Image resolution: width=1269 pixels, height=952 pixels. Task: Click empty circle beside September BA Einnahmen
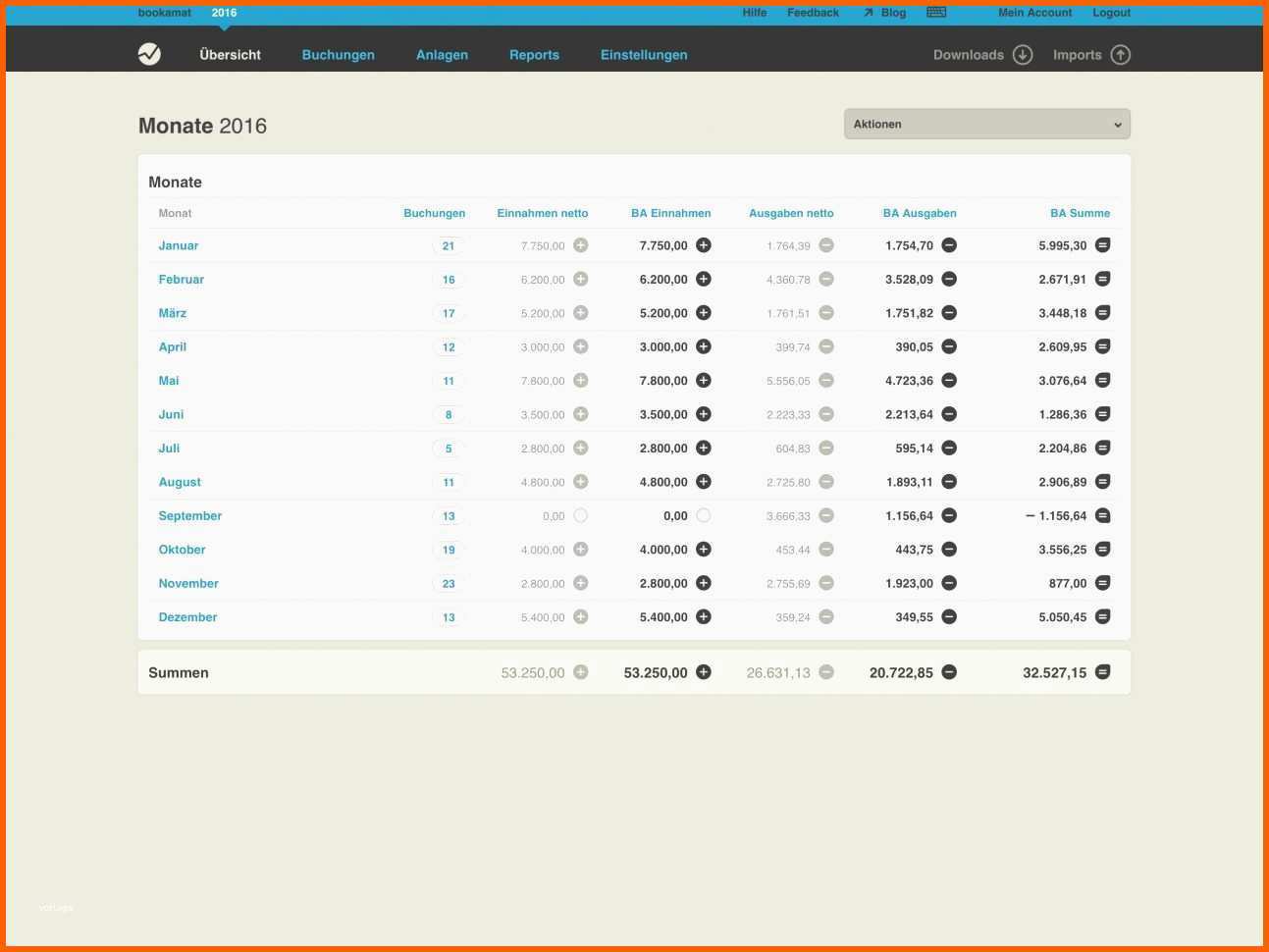pyautogui.click(x=704, y=515)
